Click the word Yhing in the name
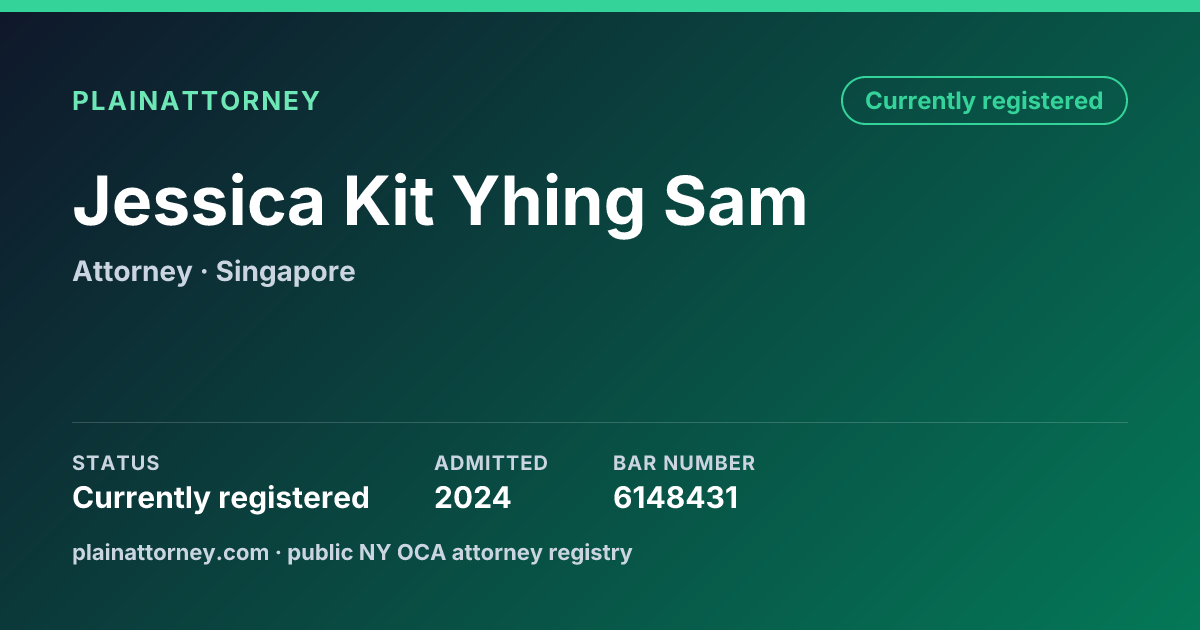 (x=549, y=204)
